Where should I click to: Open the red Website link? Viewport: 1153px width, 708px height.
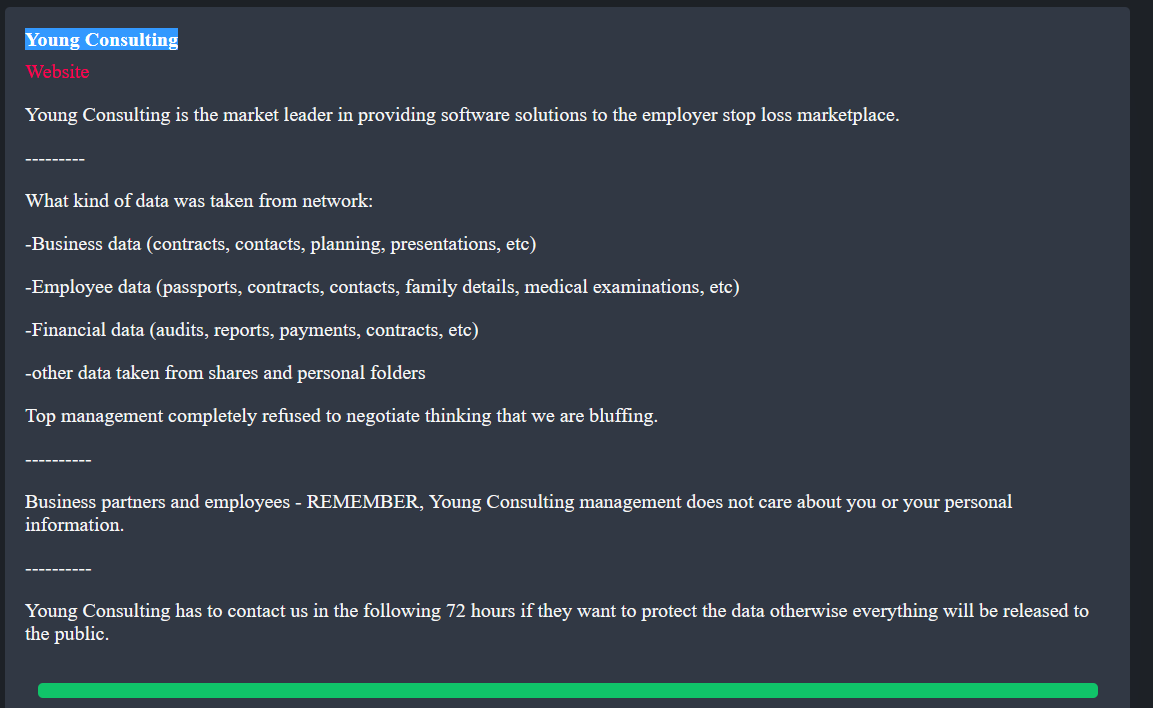[x=57, y=72]
